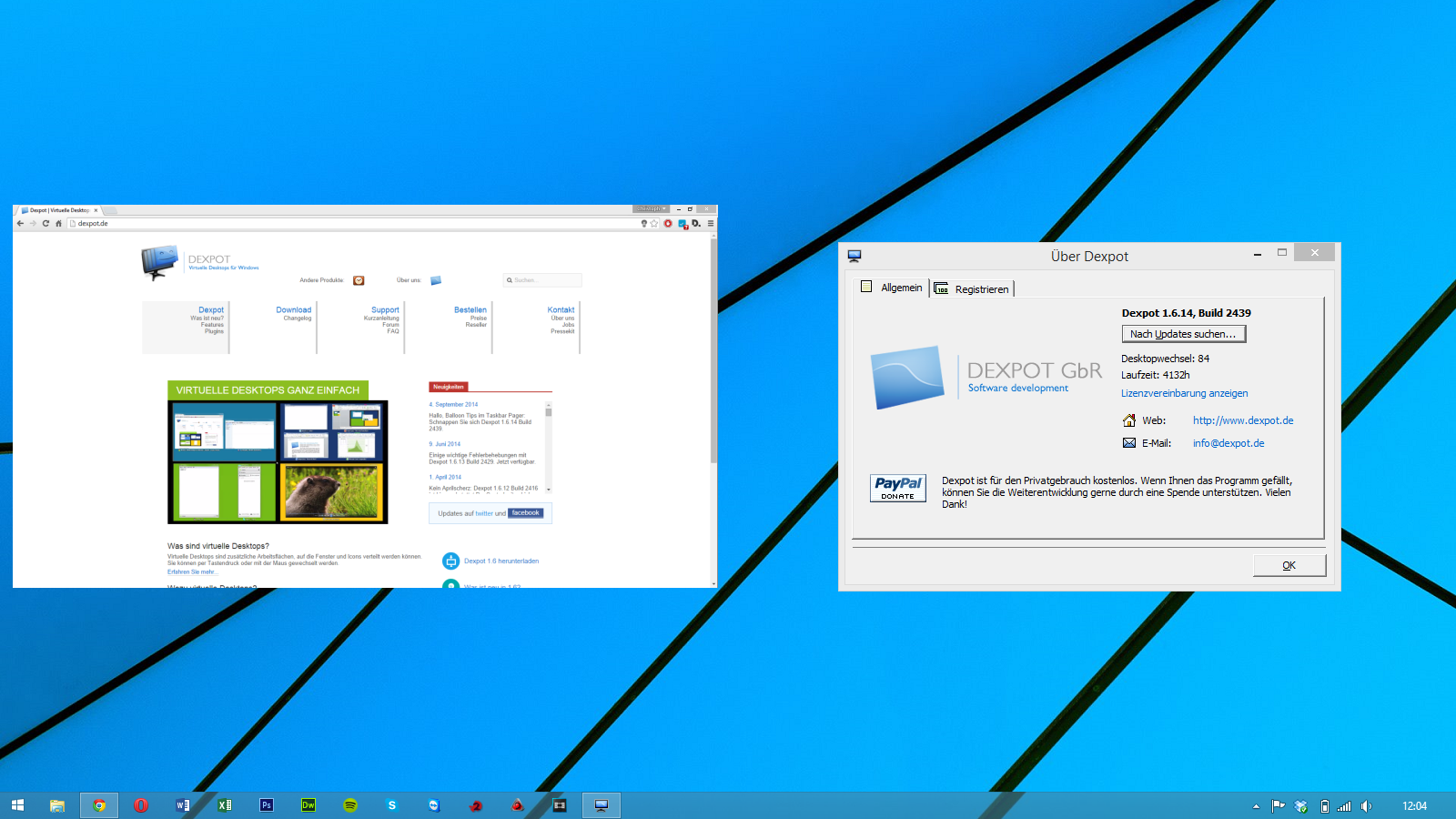Open the 'Andere Produkte' clock icon
The width and height of the screenshot is (1456, 819).
pos(359,280)
